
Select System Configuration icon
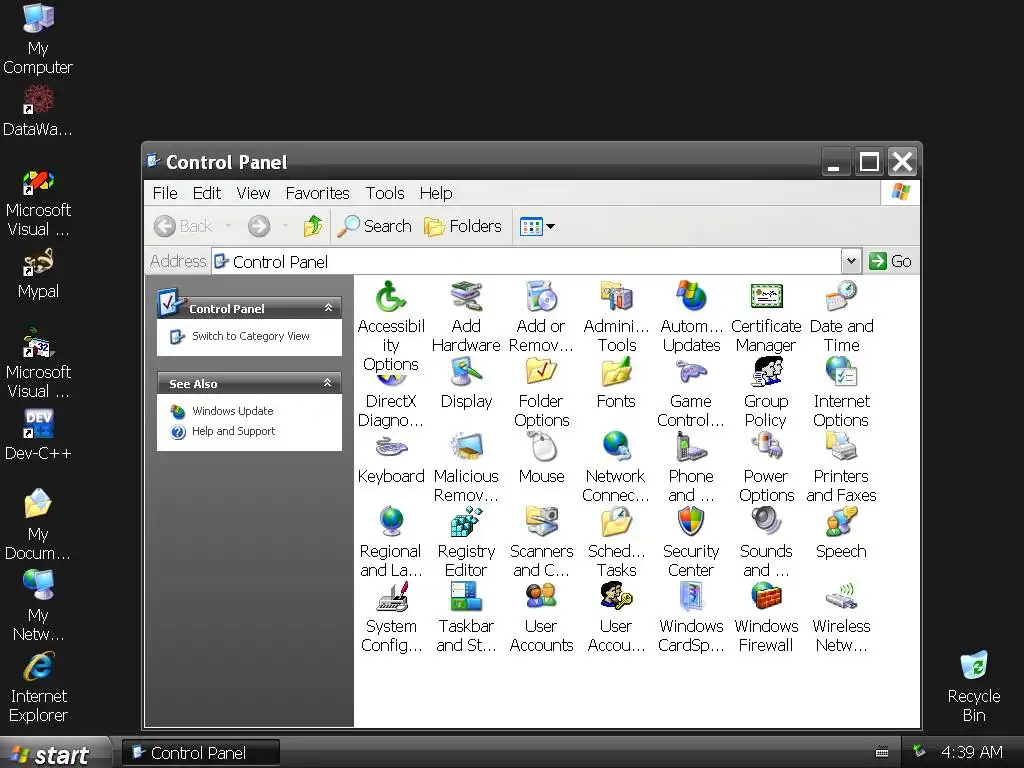pyautogui.click(x=391, y=597)
